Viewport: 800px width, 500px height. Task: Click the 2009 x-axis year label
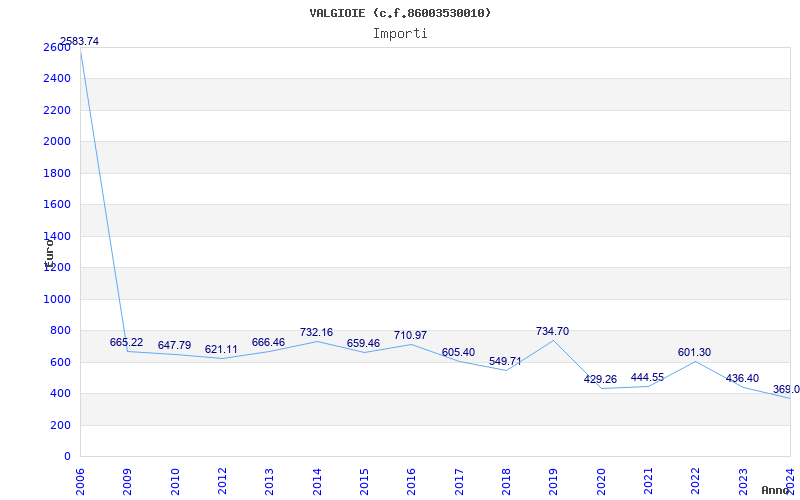(128, 481)
